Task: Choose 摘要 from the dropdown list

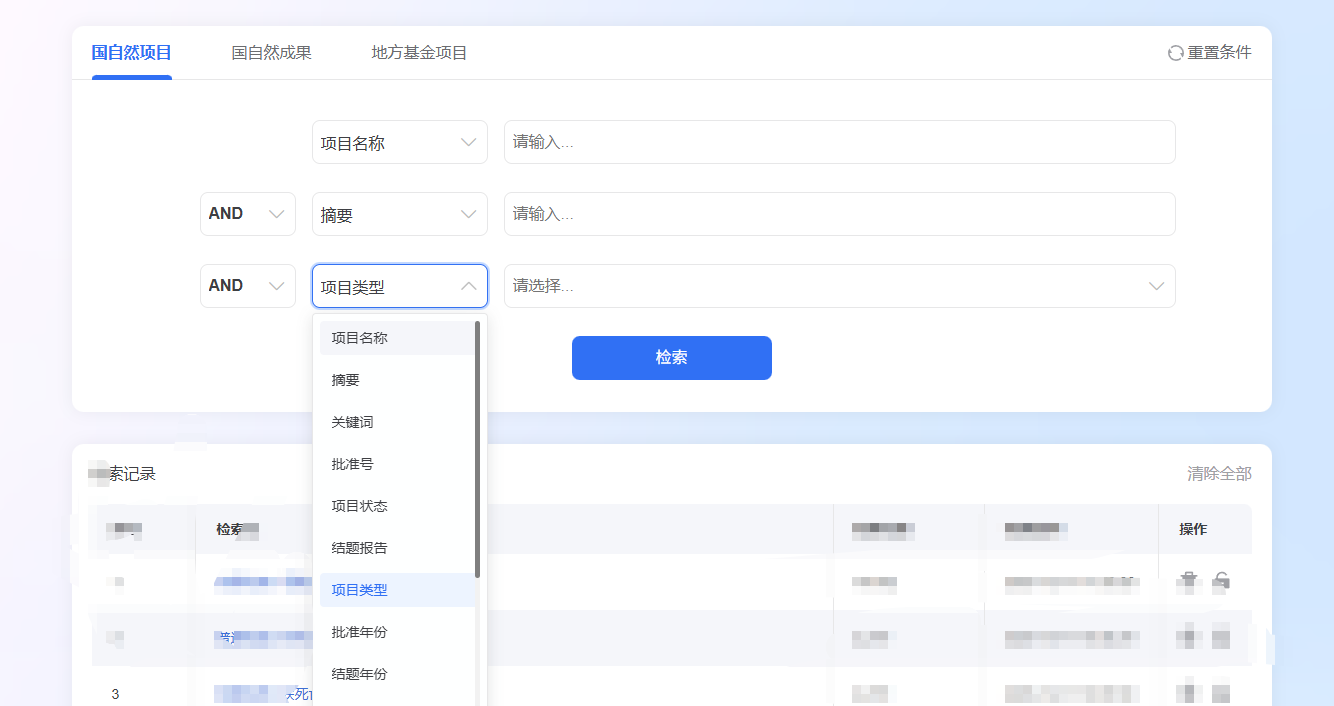Action: pyautogui.click(x=397, y=380)
